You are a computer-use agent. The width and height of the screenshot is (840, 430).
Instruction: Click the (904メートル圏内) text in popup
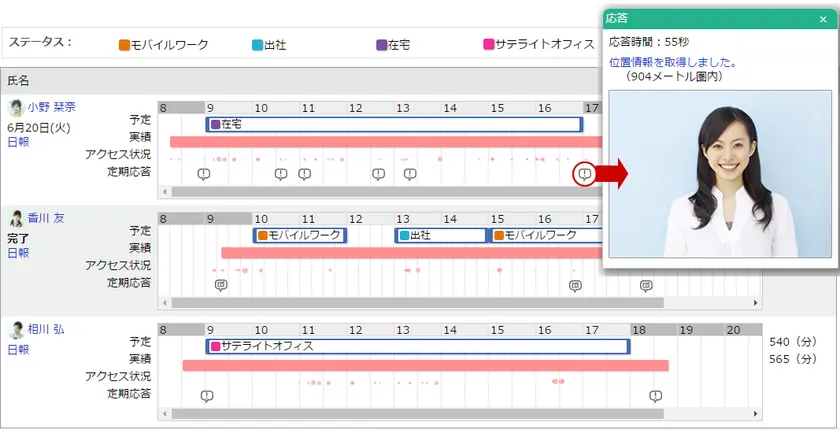674,76
